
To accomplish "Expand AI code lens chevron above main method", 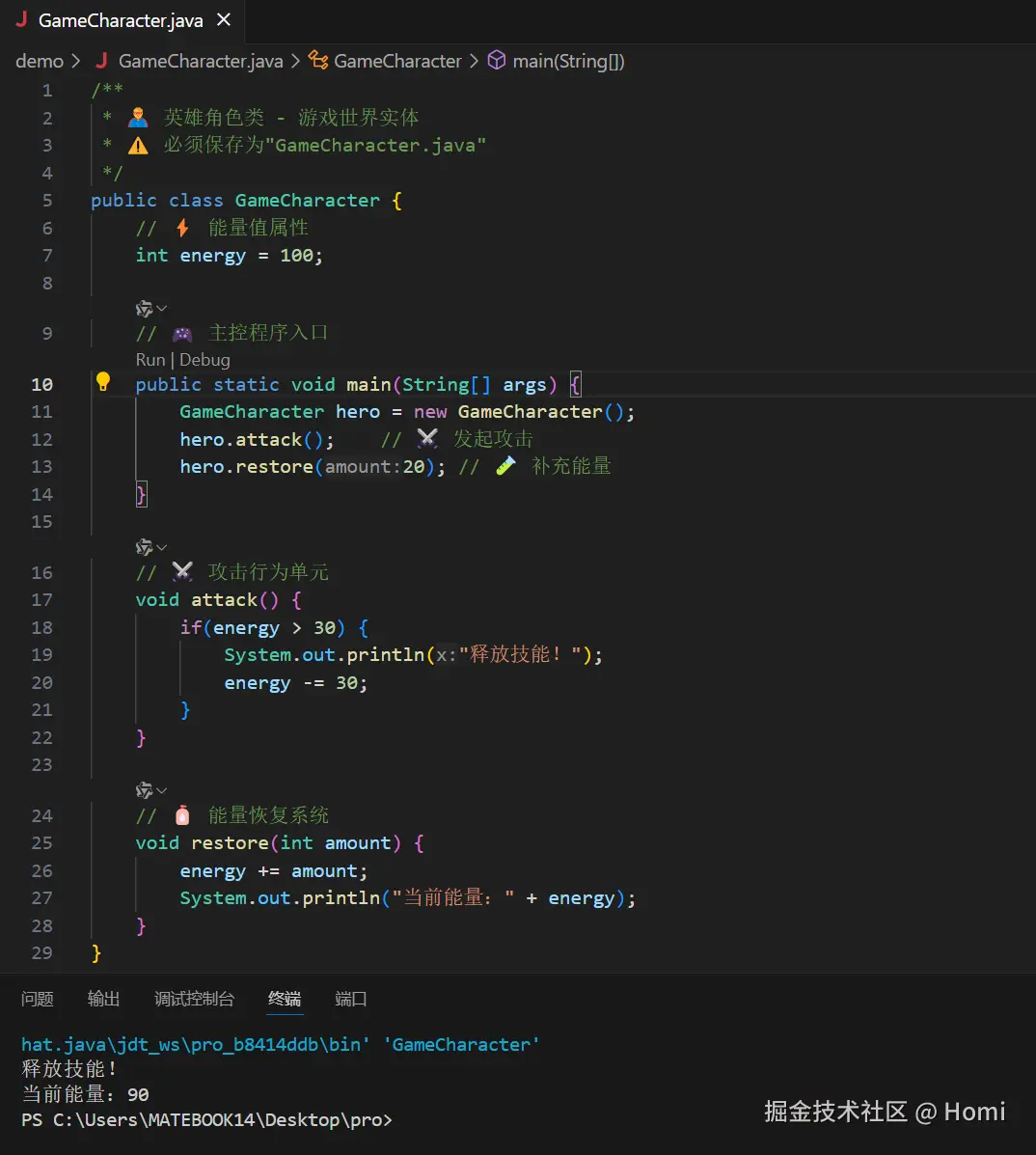I will [x=162, y=309].
